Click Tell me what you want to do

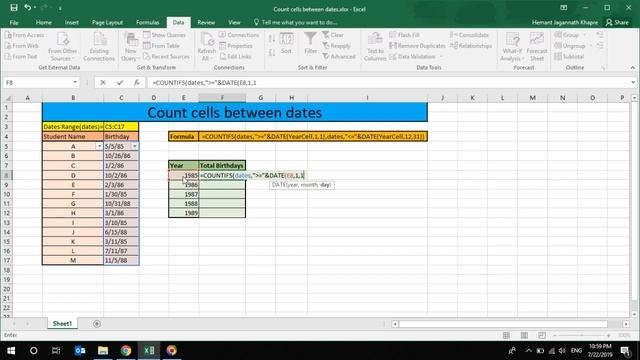[296, 22]
